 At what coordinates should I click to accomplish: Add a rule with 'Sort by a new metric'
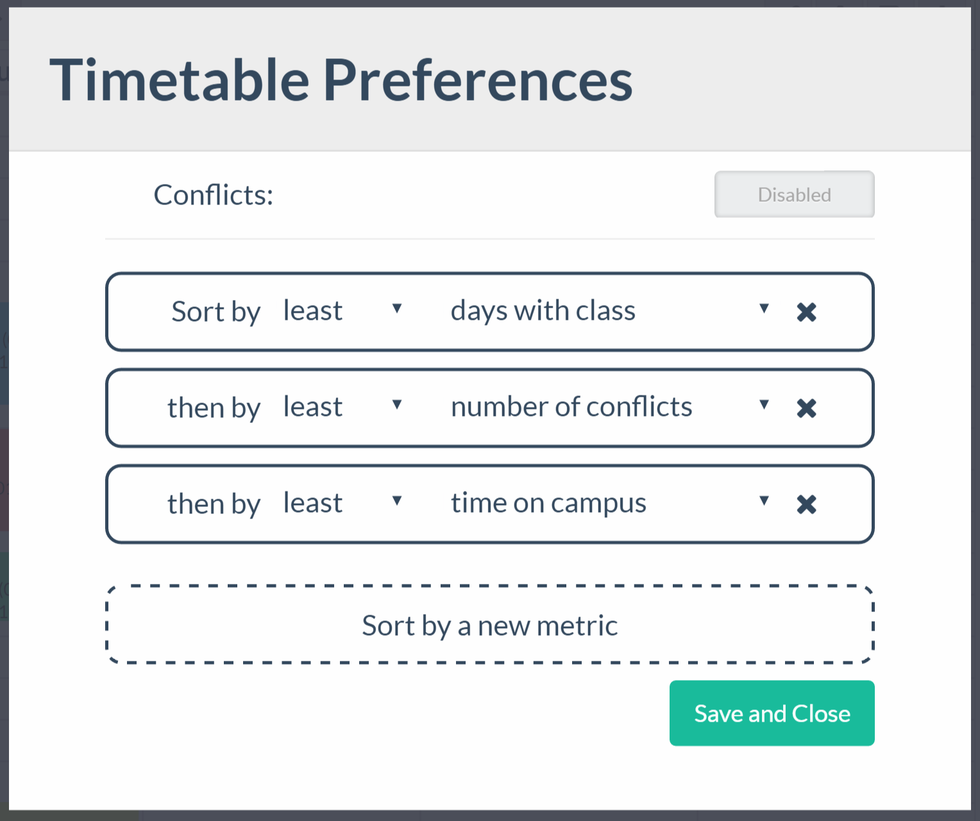(x=490, y=625)
